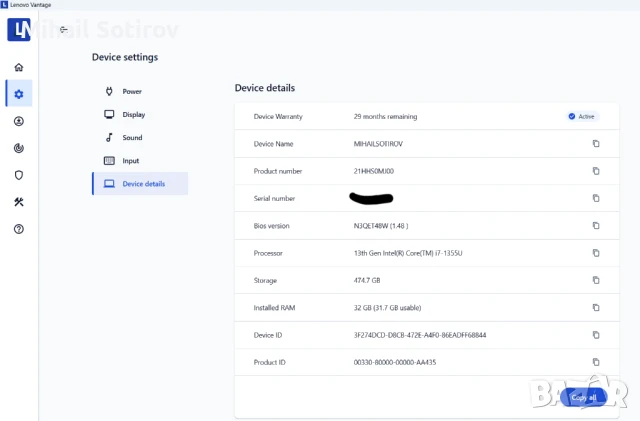The image size is (640, 421).
Task: Open the System update download icon
Action: [19, 121]
